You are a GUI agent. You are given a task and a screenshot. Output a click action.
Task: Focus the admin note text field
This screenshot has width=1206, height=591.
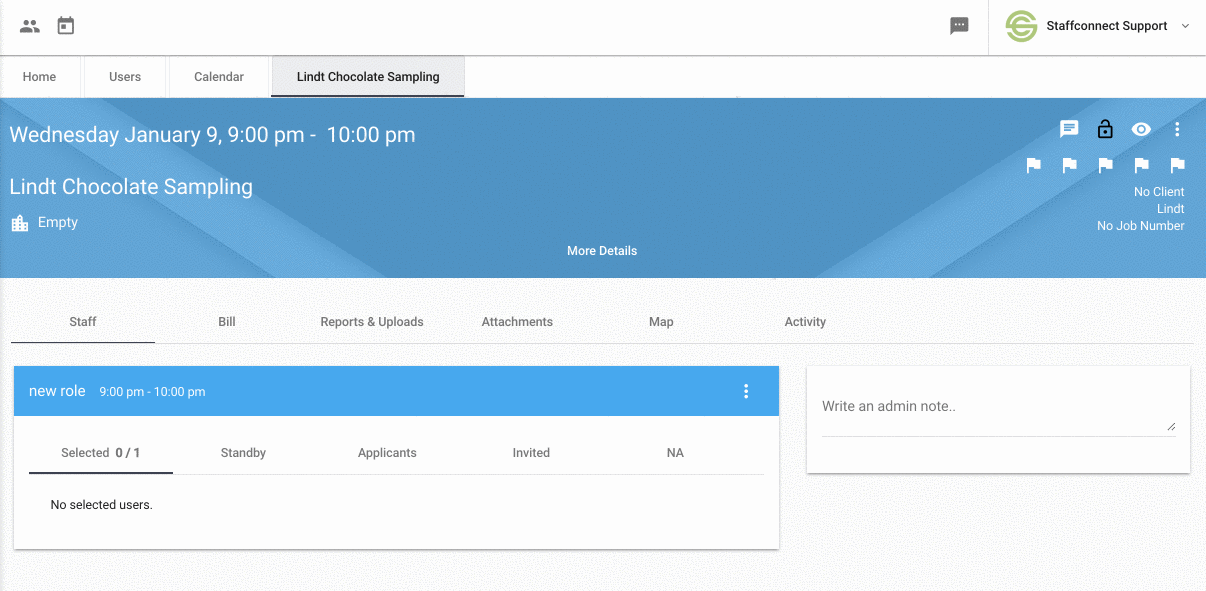(x=998, y=410)
